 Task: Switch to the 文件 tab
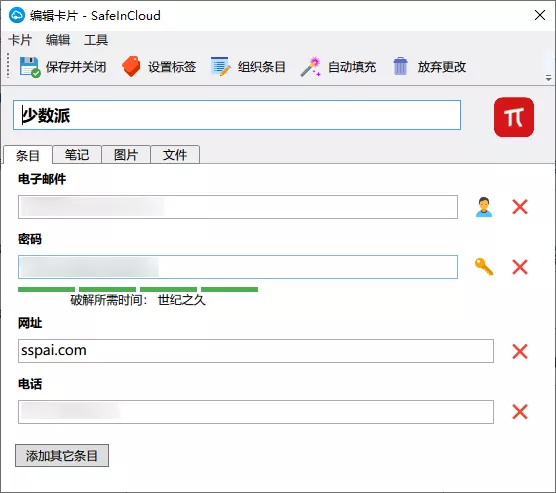[175, 155]
